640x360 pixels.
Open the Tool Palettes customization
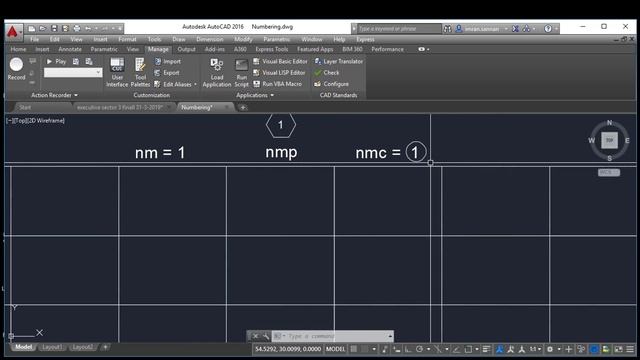pos(140,72)
